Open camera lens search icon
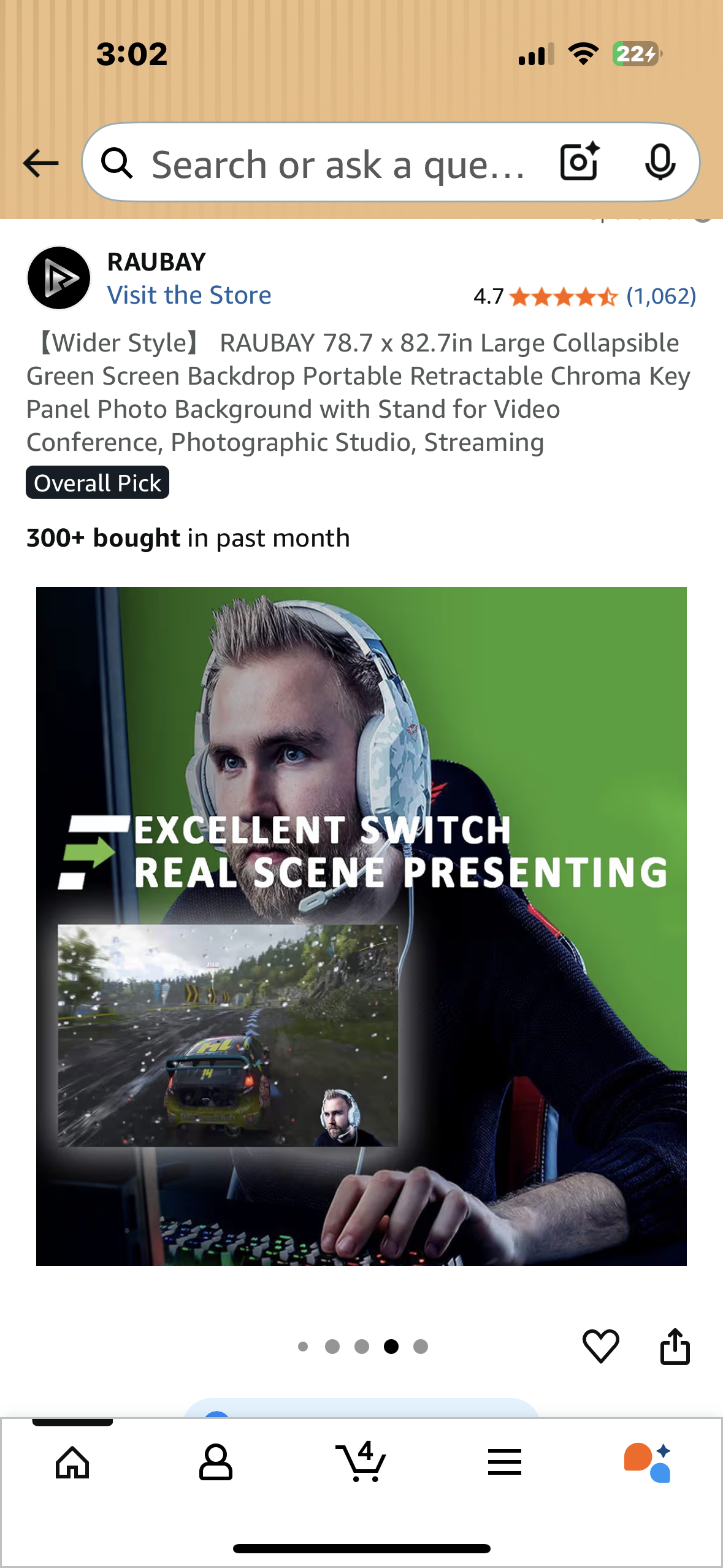Image resolution: width=723 pixels, height=1568 pixels. tap(580, 161)
